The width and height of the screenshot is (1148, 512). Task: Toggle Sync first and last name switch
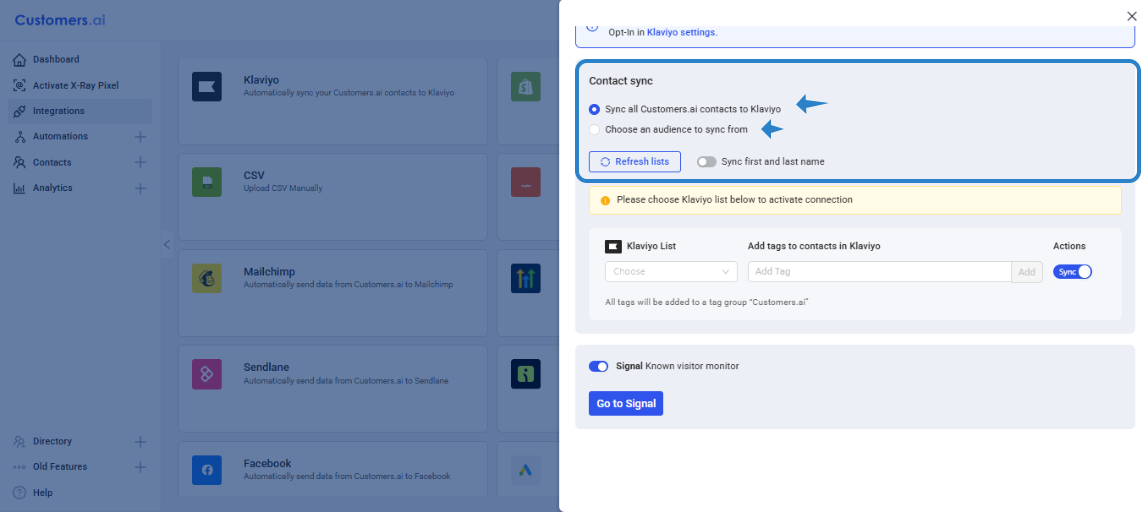coord(707,161)
